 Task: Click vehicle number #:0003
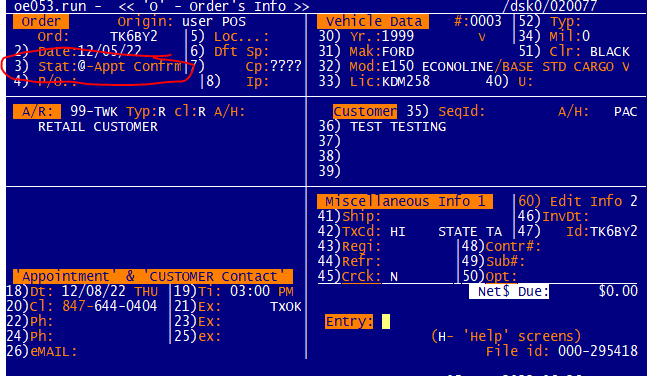478,21
